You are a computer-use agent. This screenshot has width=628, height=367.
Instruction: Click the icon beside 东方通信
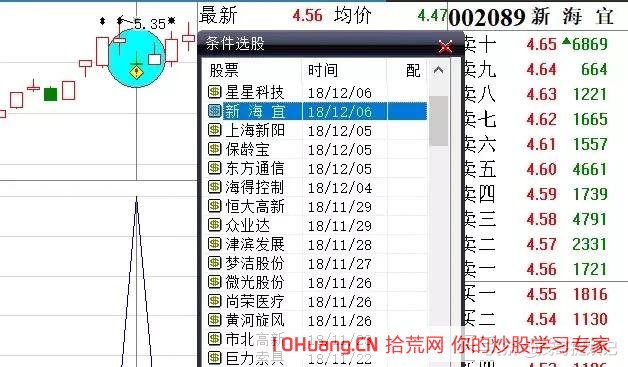pos(215,168)
